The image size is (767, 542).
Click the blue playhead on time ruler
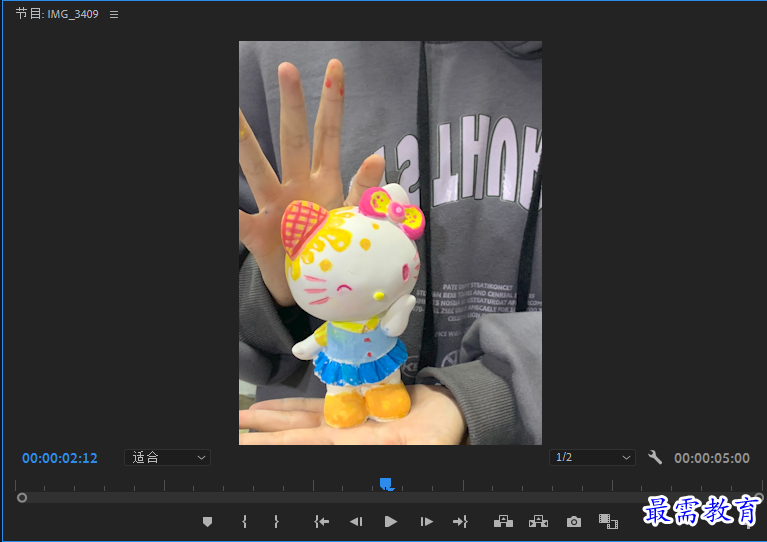point(386,484)
